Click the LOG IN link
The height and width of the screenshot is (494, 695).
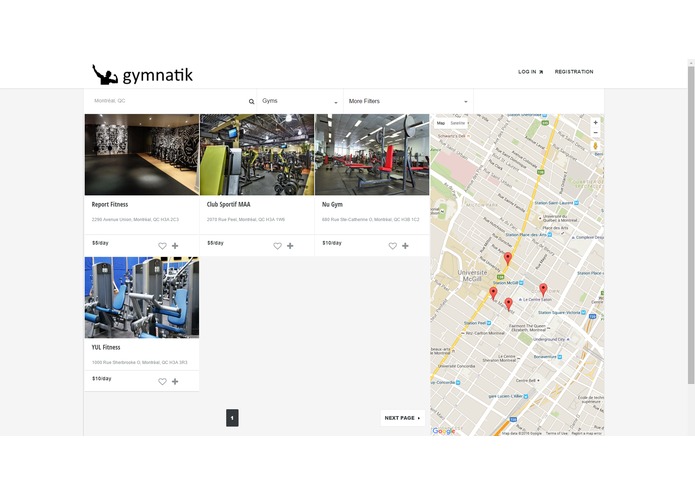(531, 72)
